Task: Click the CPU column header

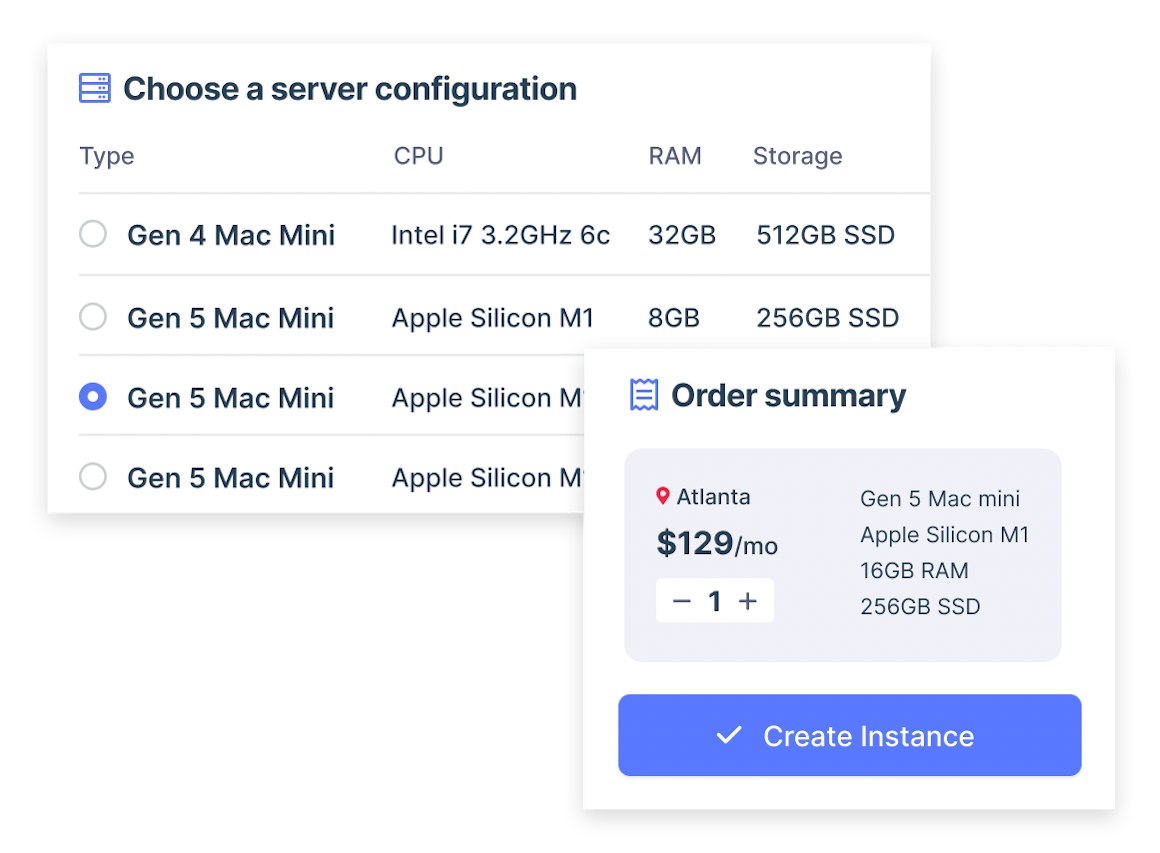Action: (x=419, y=155)
